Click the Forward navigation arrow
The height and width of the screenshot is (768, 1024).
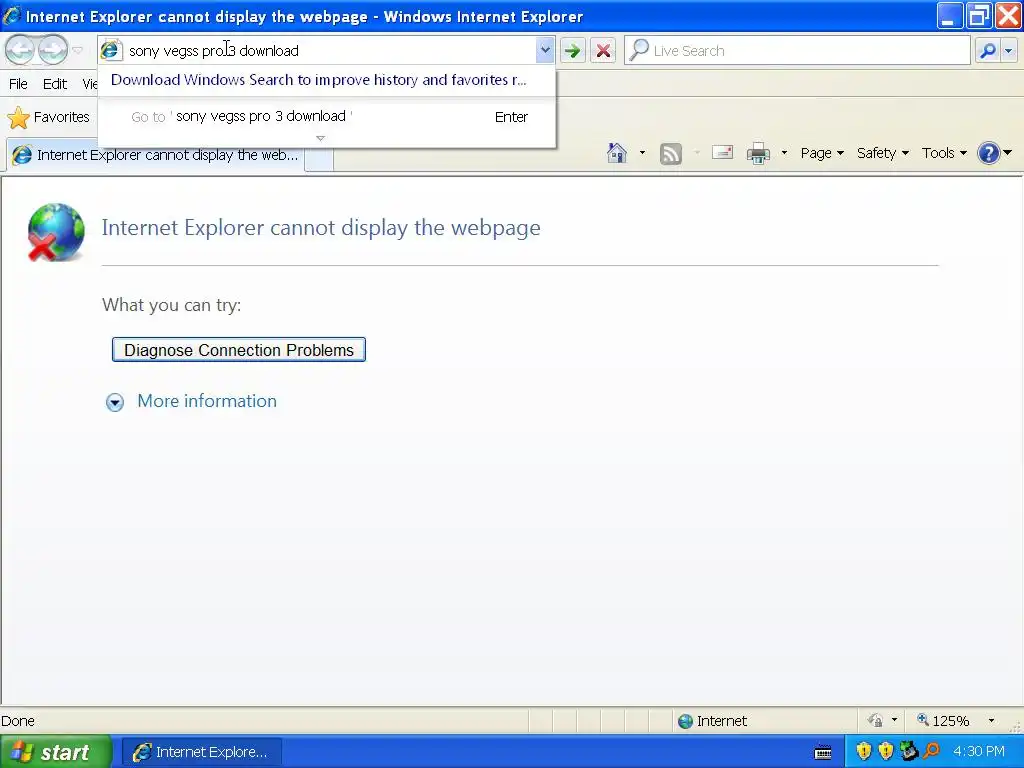pyautogui.click(x=52, y=50)
